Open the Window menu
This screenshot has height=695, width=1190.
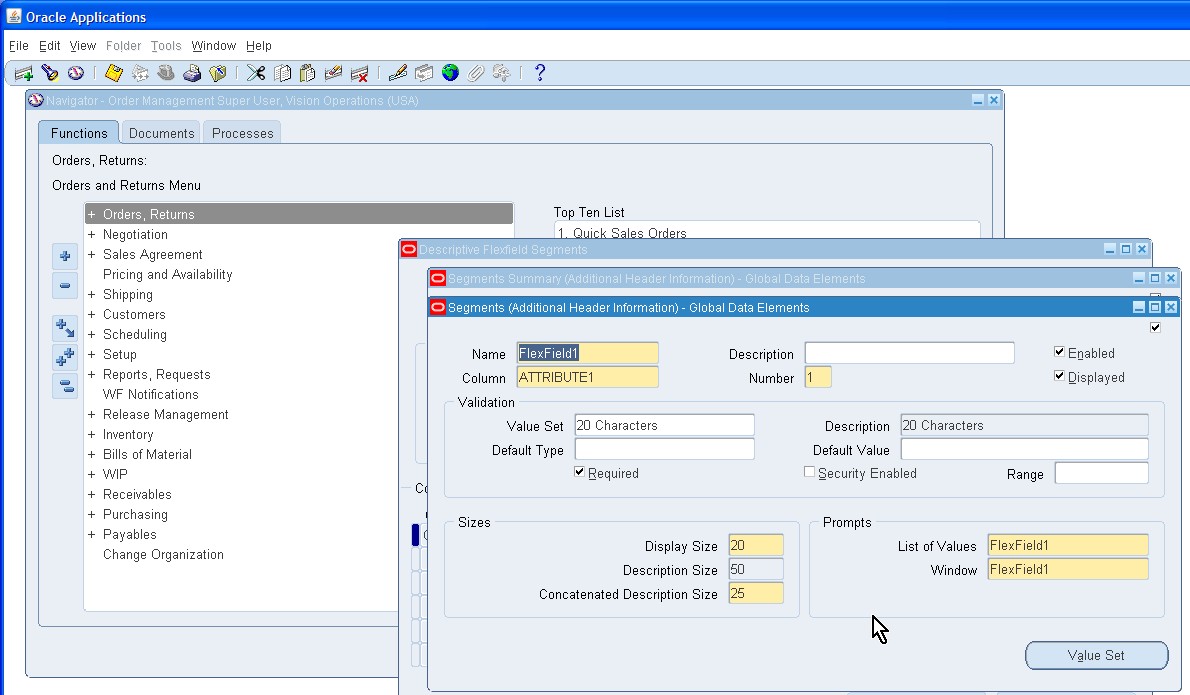[x=213, y=46]
